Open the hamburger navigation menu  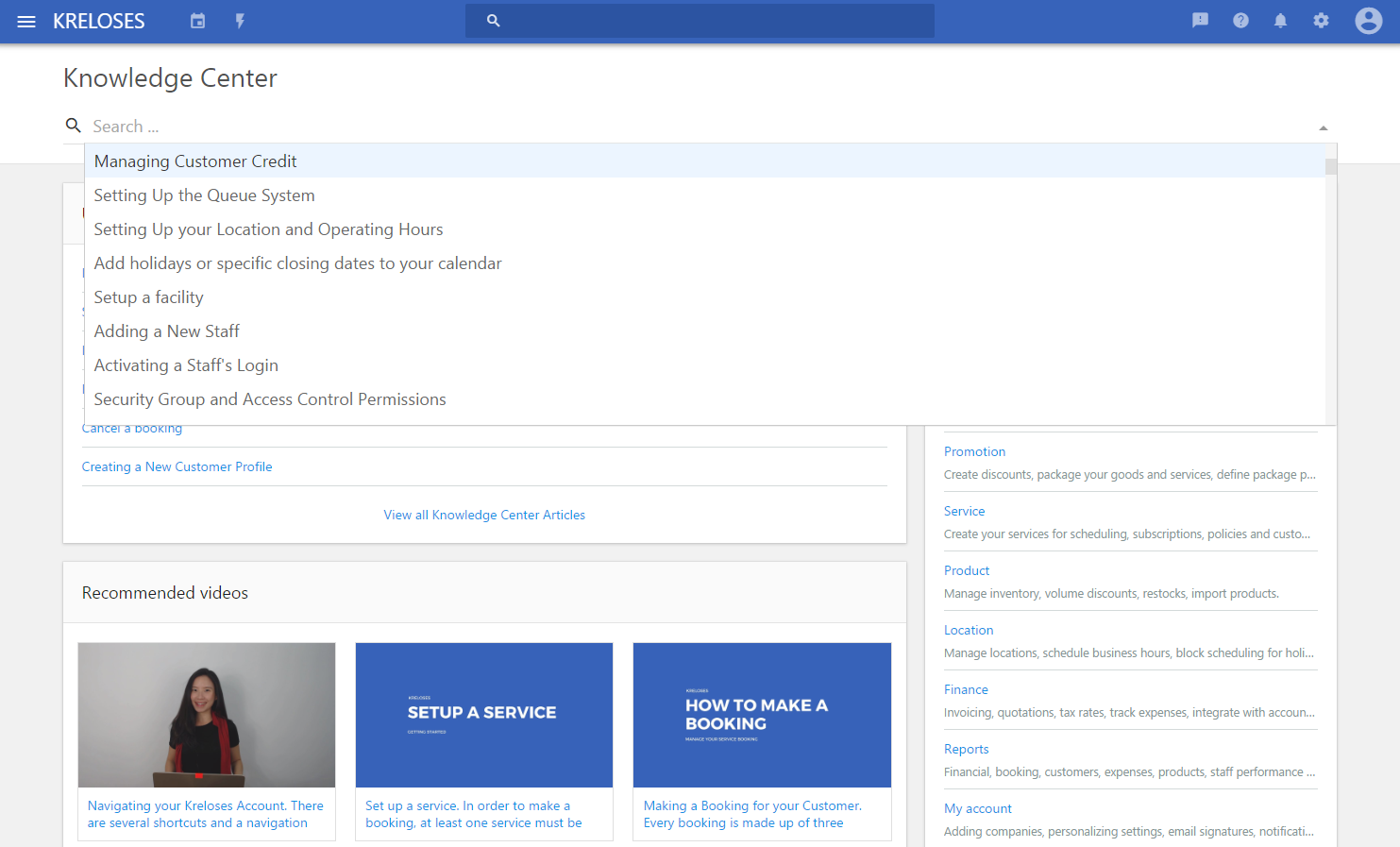[26, 21]
